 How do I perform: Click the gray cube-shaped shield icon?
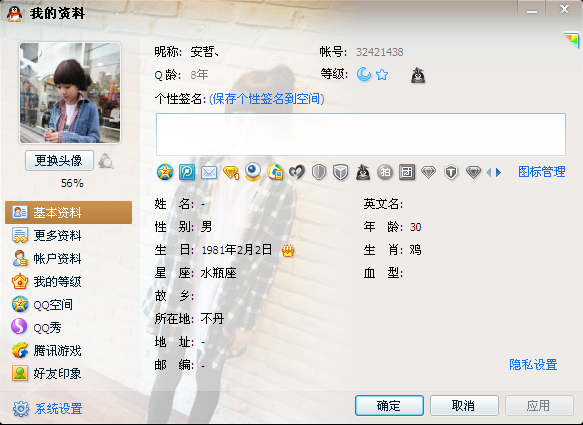coord(341,173)
